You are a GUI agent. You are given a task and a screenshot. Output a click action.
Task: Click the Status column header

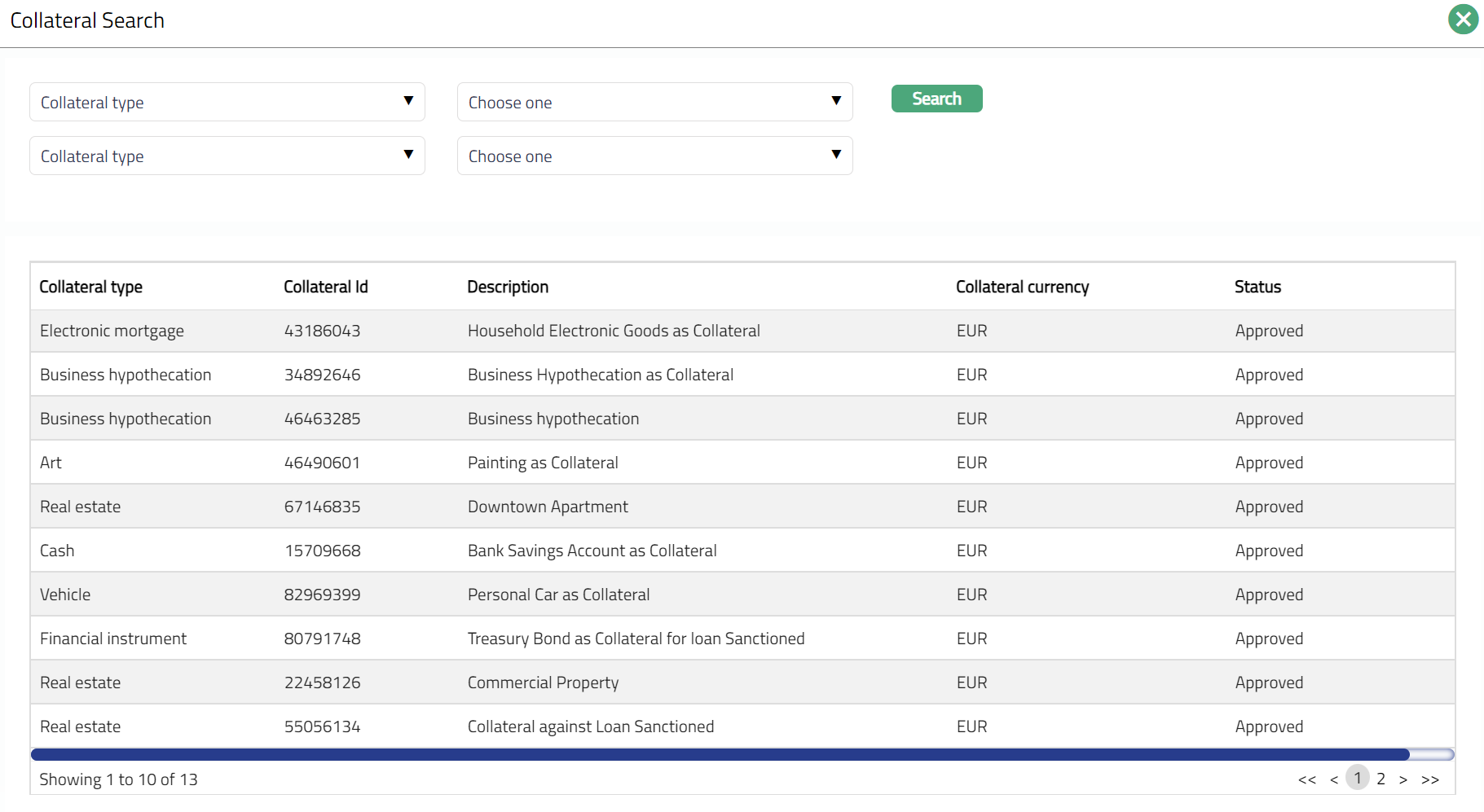pyautogui.click(x=1257, y=287)
